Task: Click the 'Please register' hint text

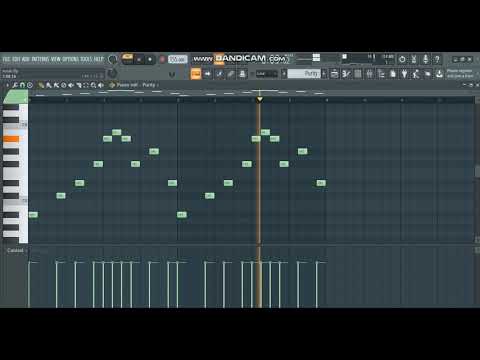Action: pos(460,73)
